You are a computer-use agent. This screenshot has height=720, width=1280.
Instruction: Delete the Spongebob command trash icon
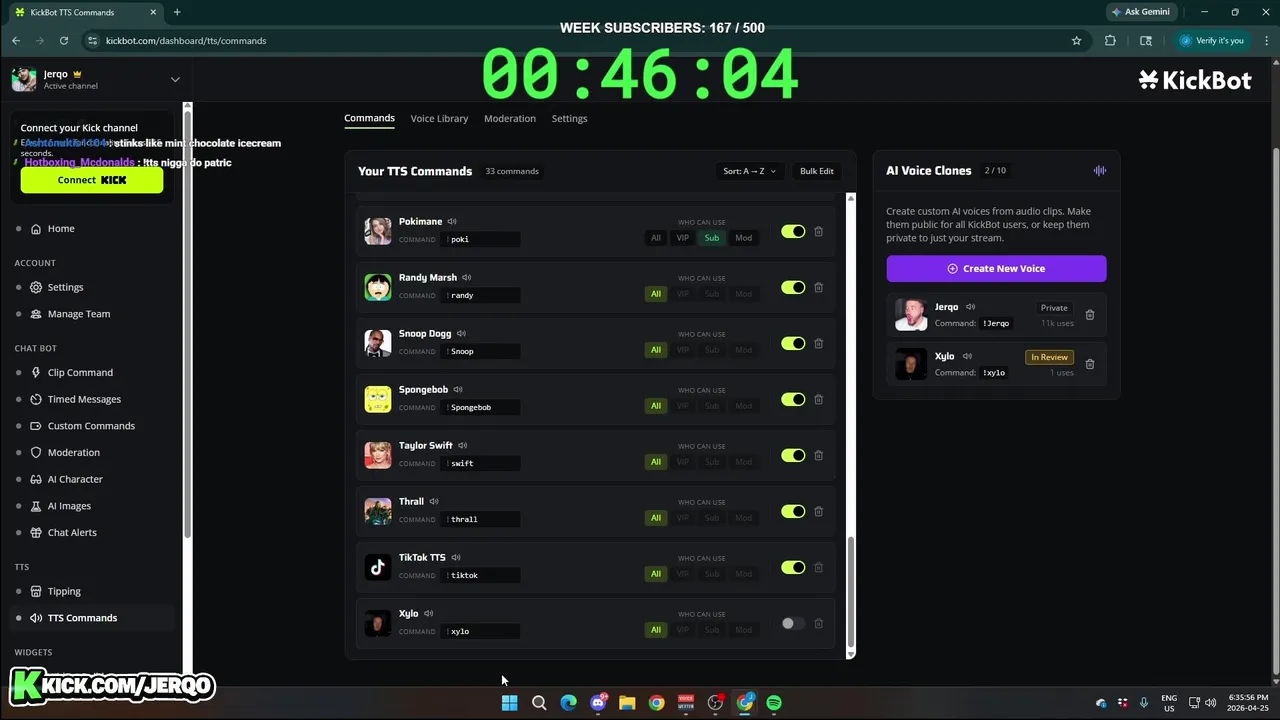point(818,400)
